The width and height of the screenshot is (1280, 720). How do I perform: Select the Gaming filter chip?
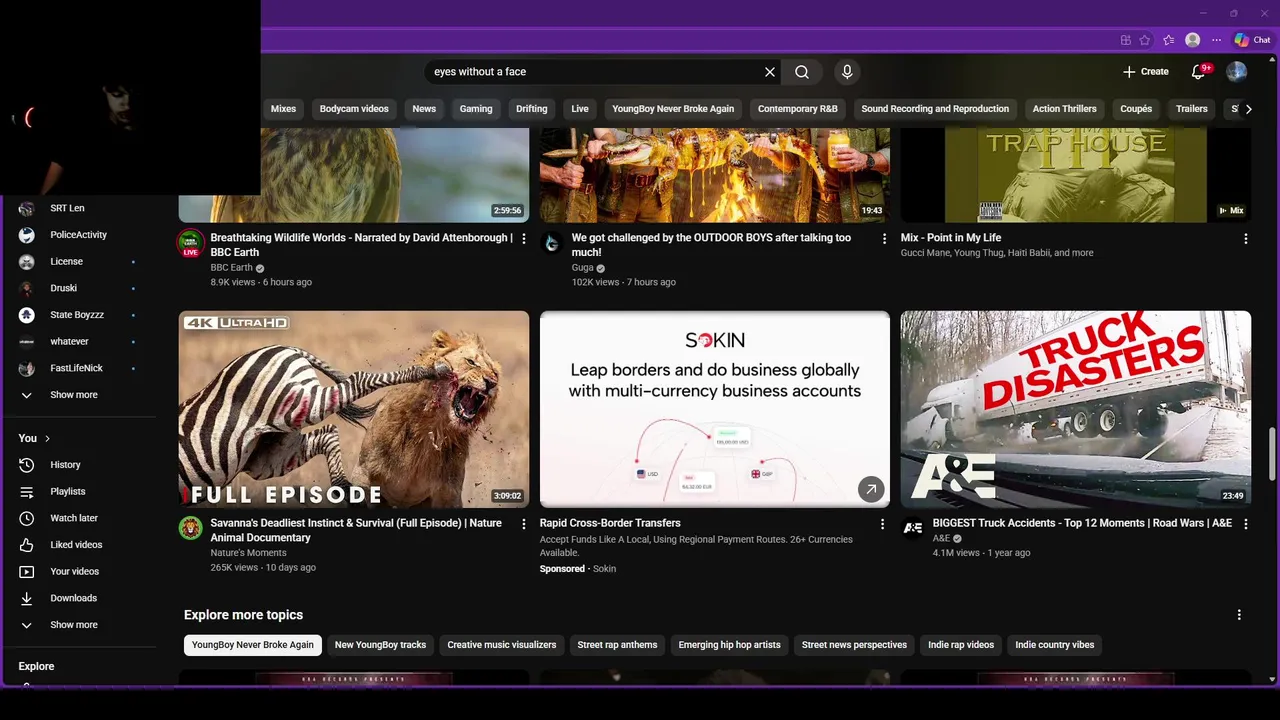476,109
